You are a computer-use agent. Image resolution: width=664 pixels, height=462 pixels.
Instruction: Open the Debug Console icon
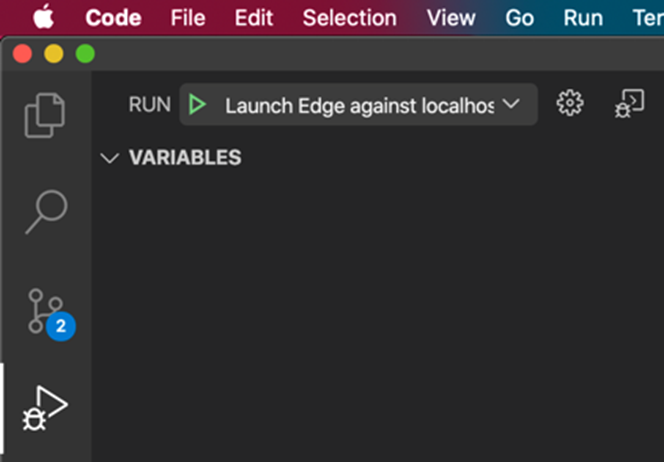tap(629, 104)
